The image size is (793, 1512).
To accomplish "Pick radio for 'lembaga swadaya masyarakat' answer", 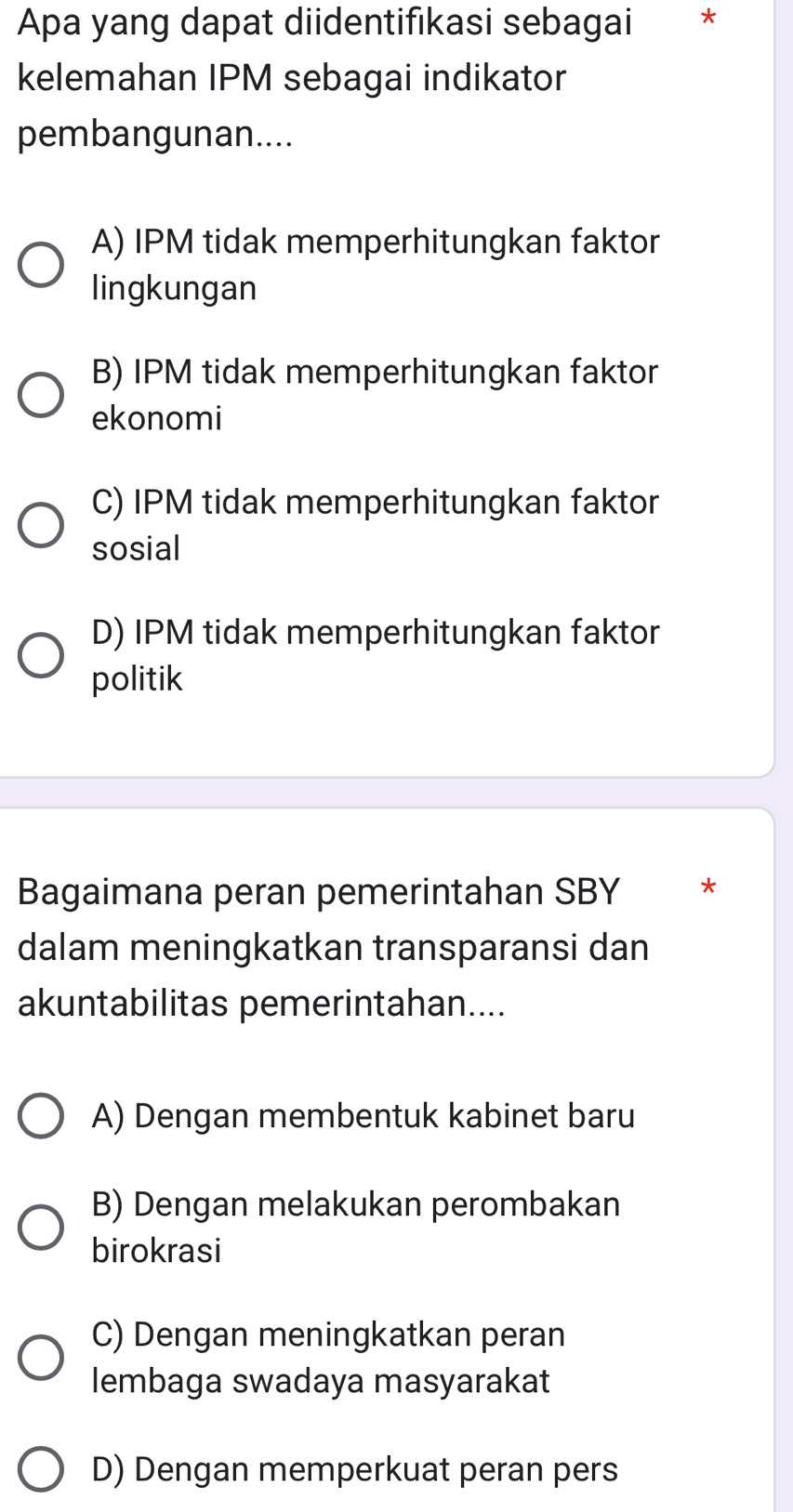I will (42, 1358).
